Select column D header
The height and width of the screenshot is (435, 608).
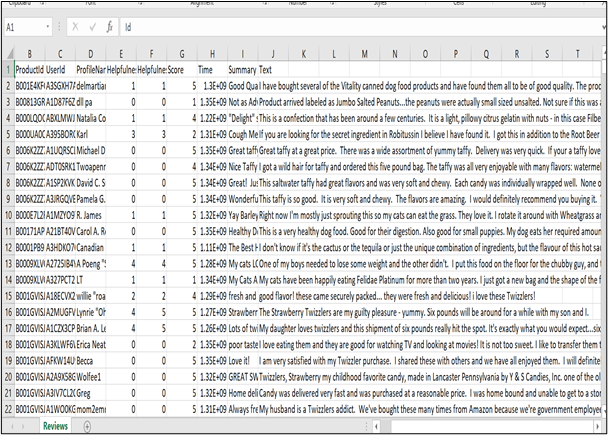90,54
